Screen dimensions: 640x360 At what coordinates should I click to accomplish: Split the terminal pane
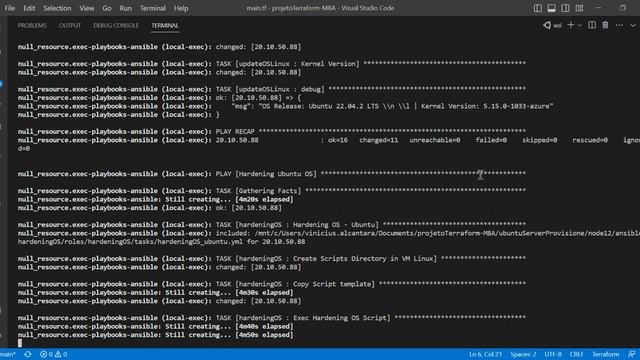(x=592, y=25)
